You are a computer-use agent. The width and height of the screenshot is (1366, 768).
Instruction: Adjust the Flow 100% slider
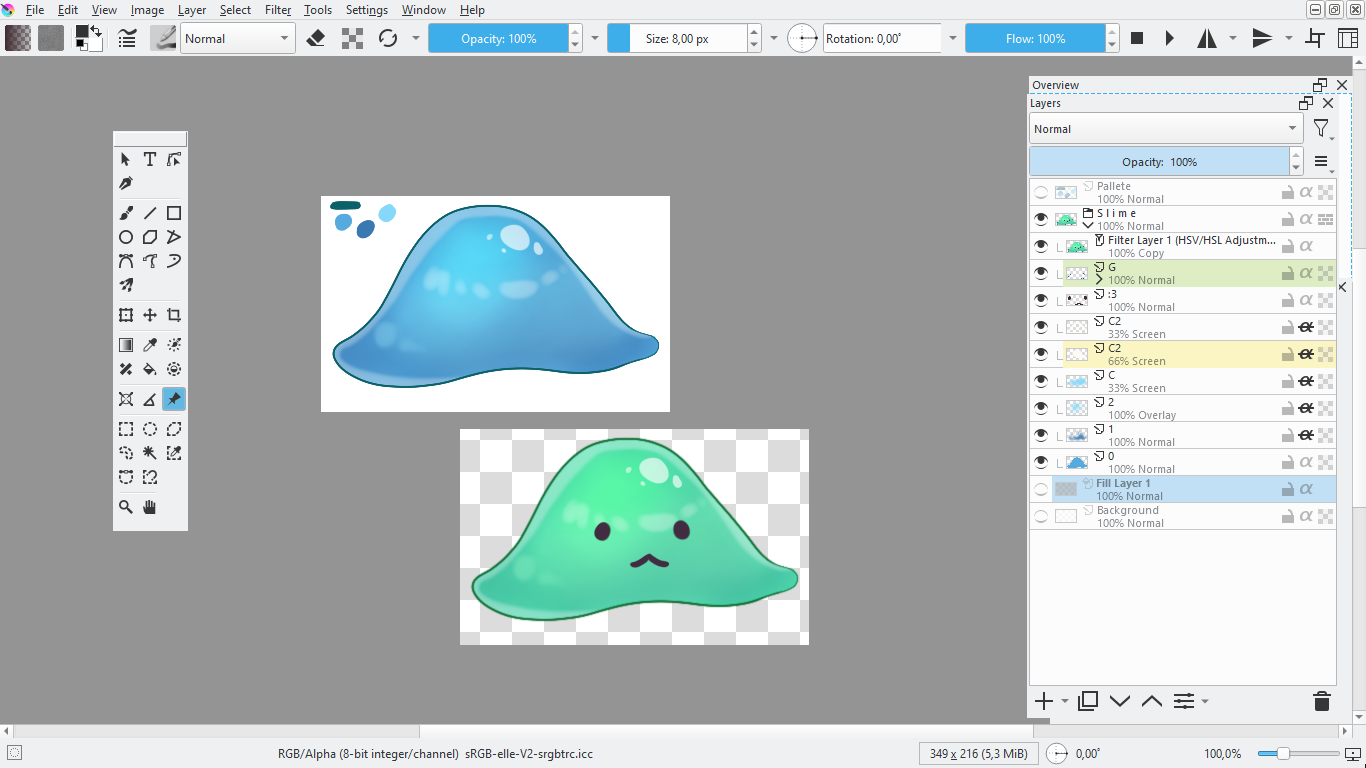pos(1035,38)
